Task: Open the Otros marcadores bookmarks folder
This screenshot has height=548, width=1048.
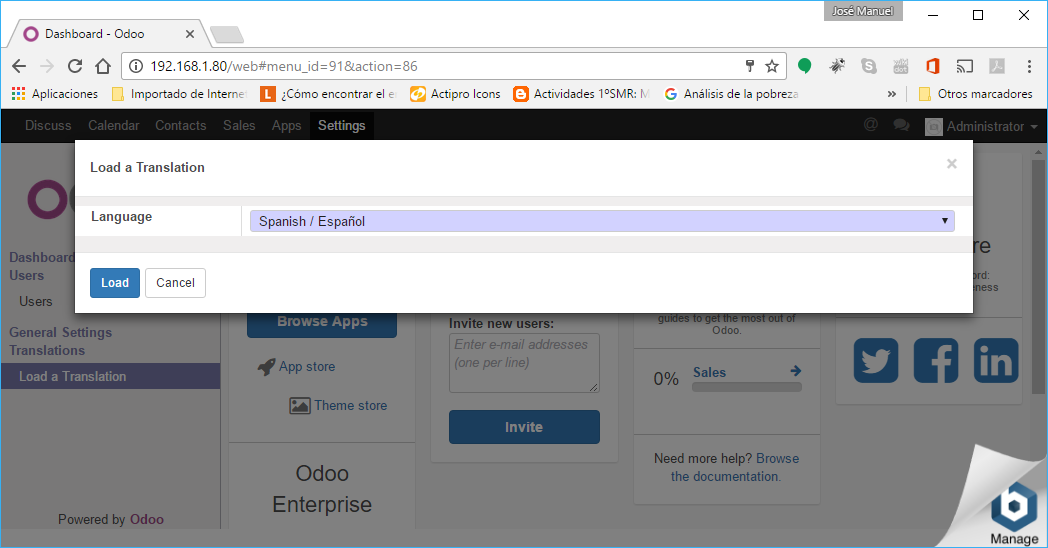Action: point(975,94)
